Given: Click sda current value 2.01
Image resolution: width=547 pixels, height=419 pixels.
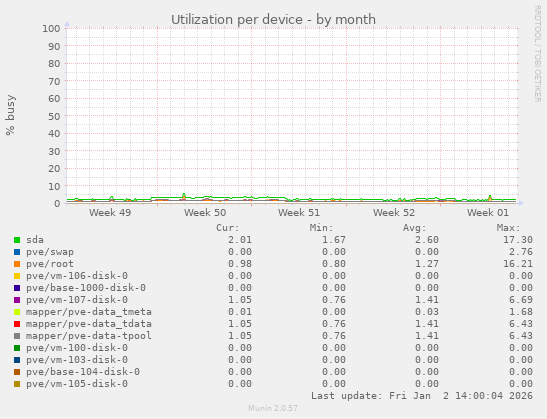Looking at the screenshot, I should pos(240,240).
